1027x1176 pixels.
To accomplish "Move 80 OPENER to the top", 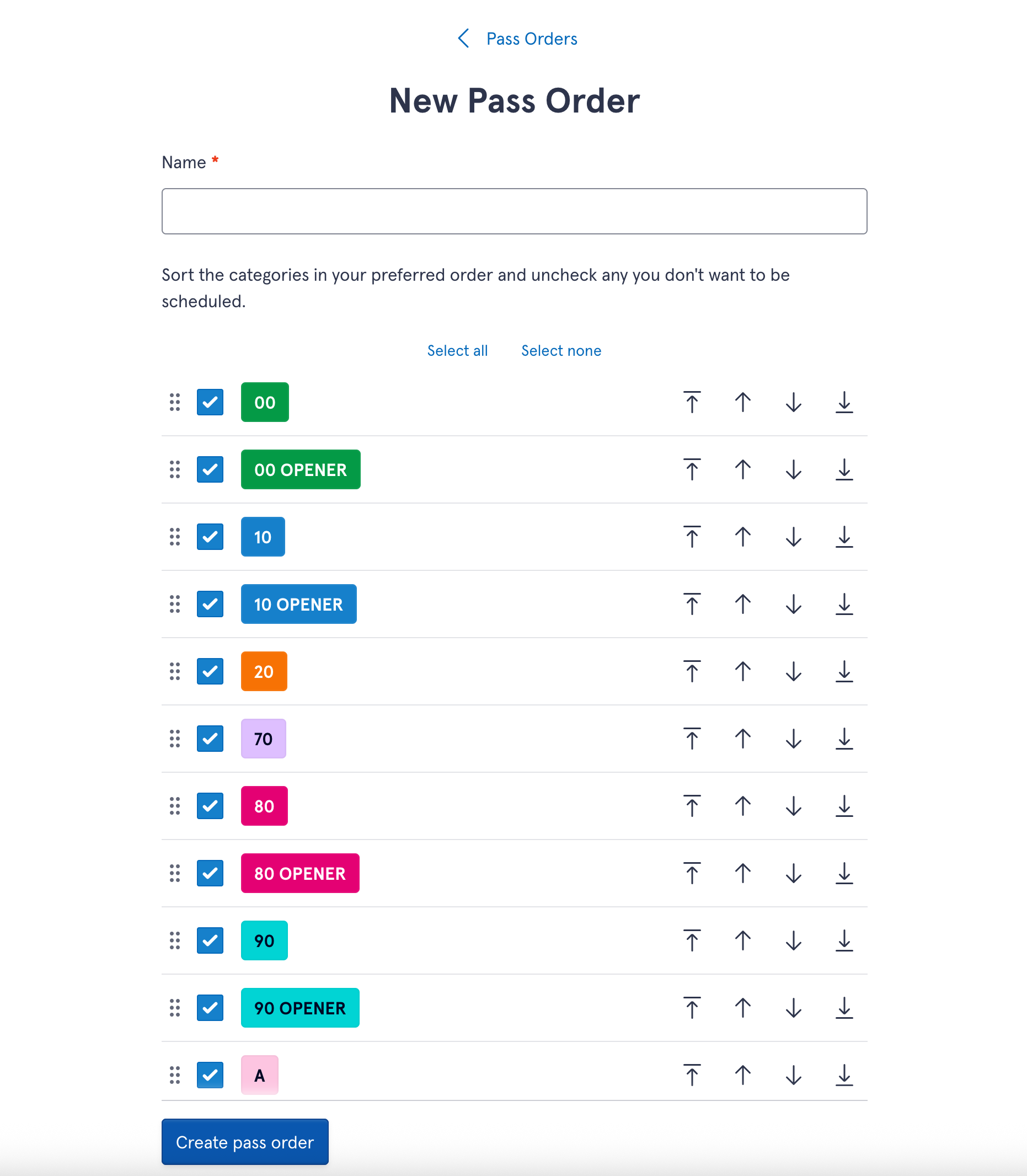I will [x=692, y=873].
